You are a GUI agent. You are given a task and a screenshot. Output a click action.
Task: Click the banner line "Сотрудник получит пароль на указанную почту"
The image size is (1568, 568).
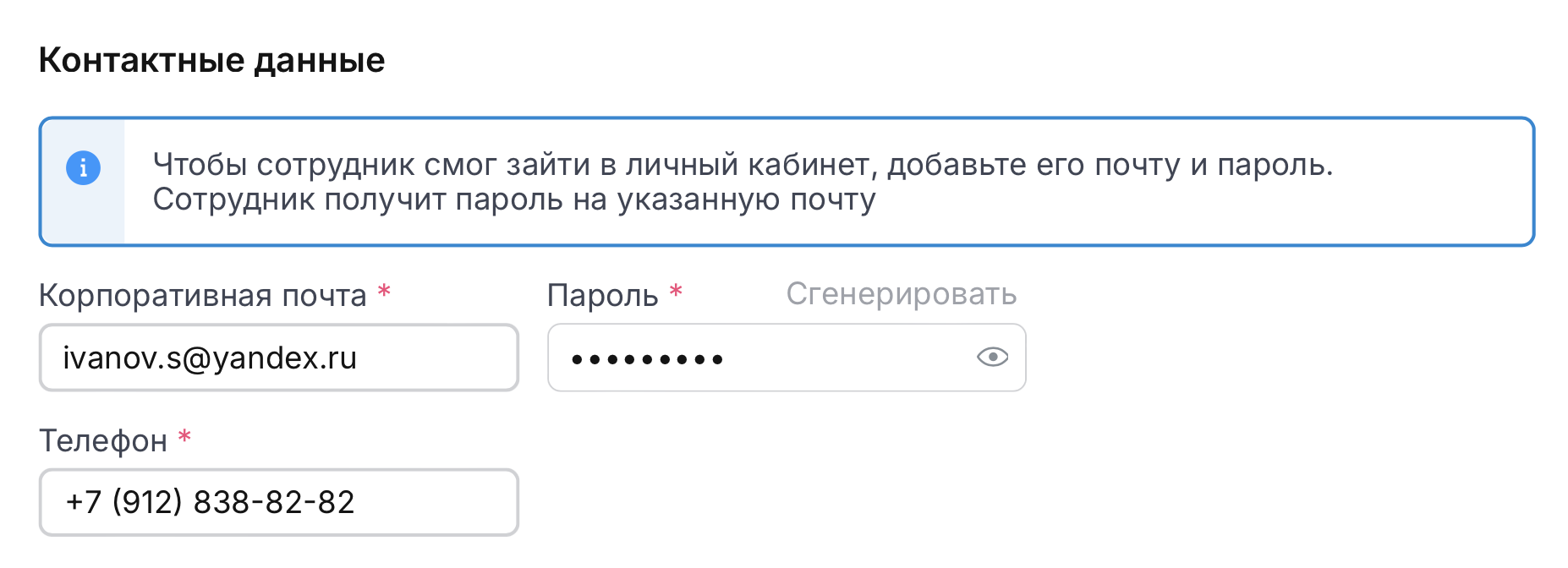click(x=513, y=200)
